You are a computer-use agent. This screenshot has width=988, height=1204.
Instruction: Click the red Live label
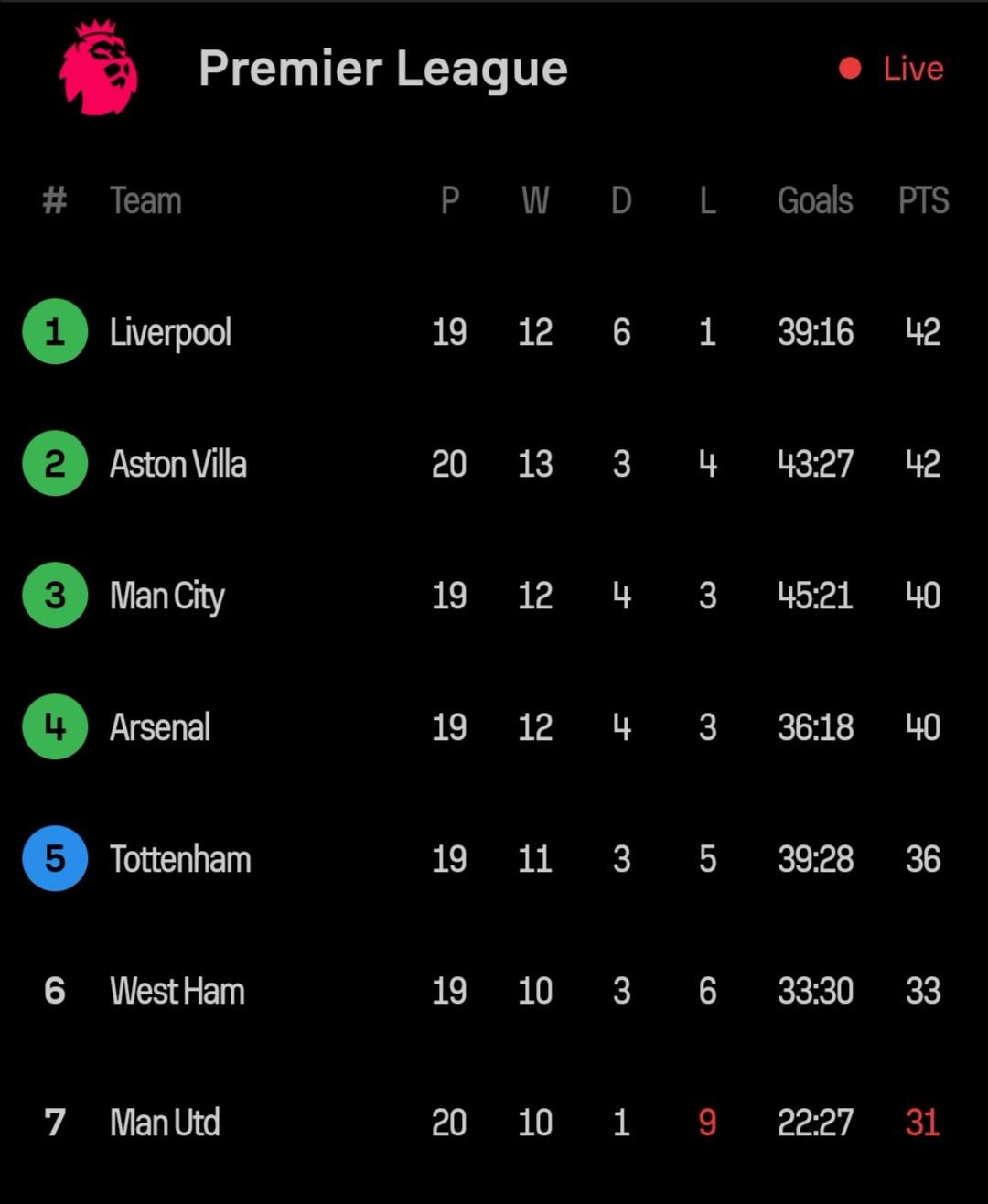coord(913,69)
